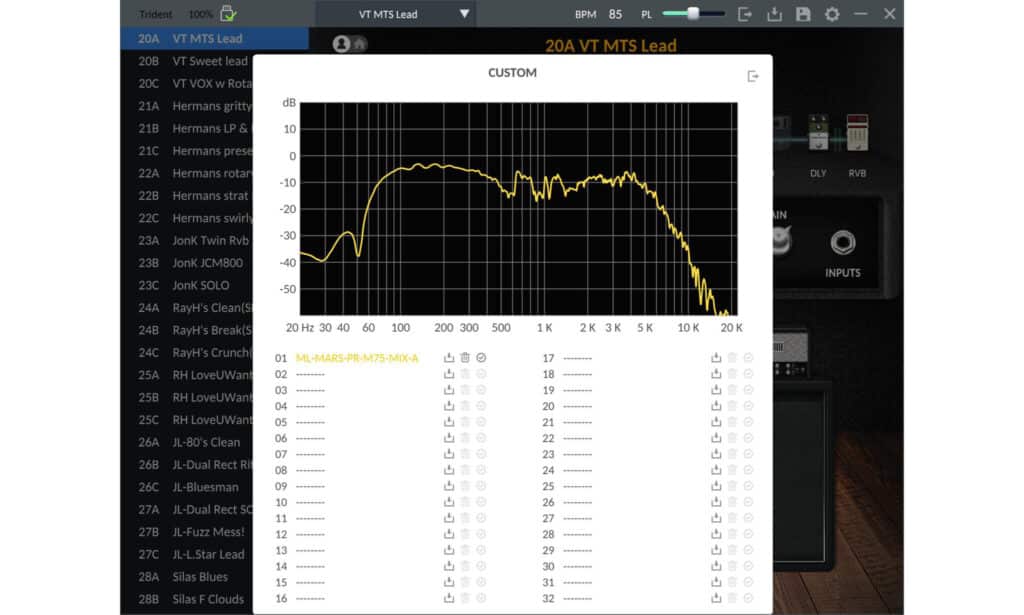1024x615 pixels.
Task: Import an IR file into slot 11
Action: tap(449, 518)
